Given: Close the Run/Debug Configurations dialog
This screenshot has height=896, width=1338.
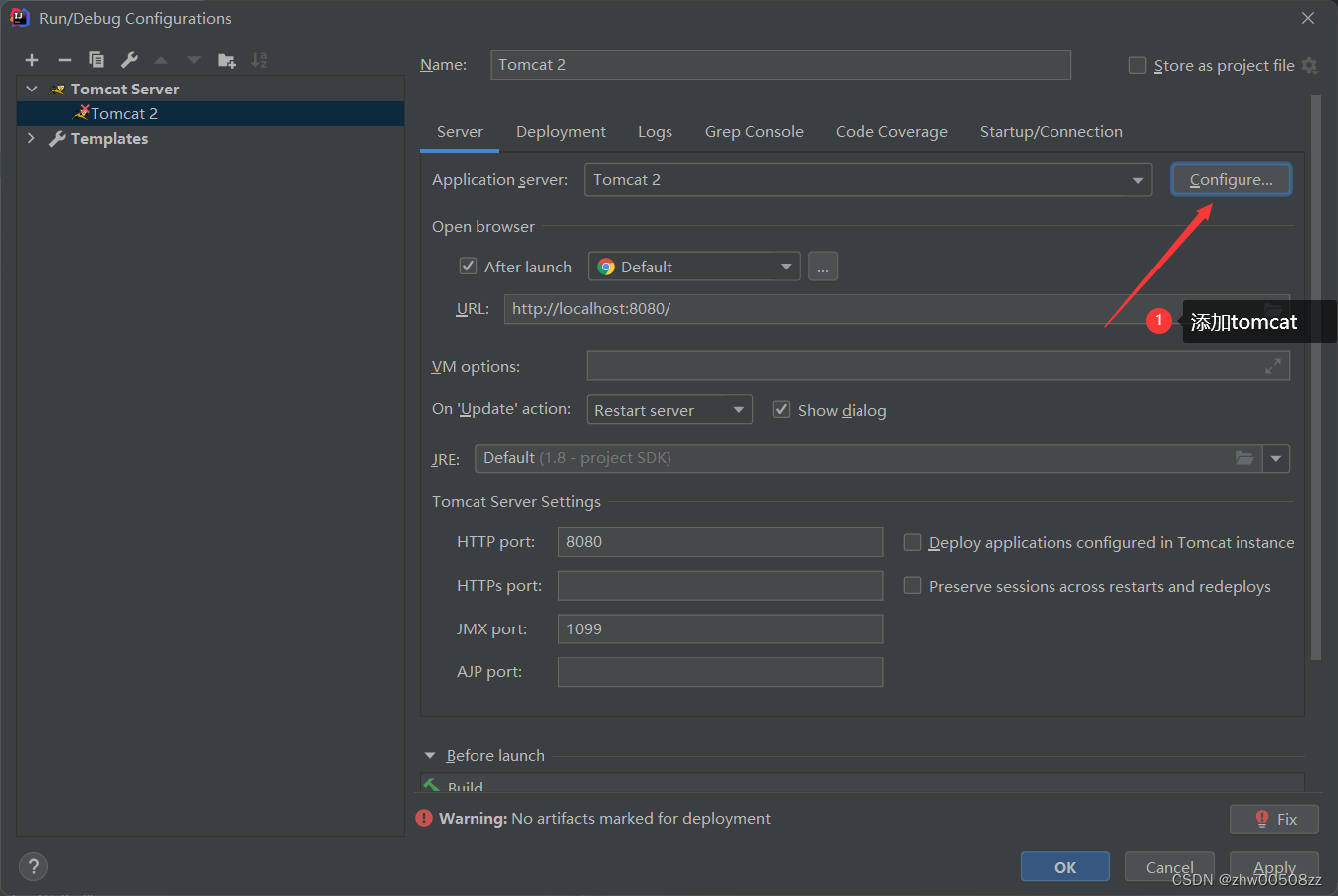Looking at the screenshot, I should click(1308, 18).
